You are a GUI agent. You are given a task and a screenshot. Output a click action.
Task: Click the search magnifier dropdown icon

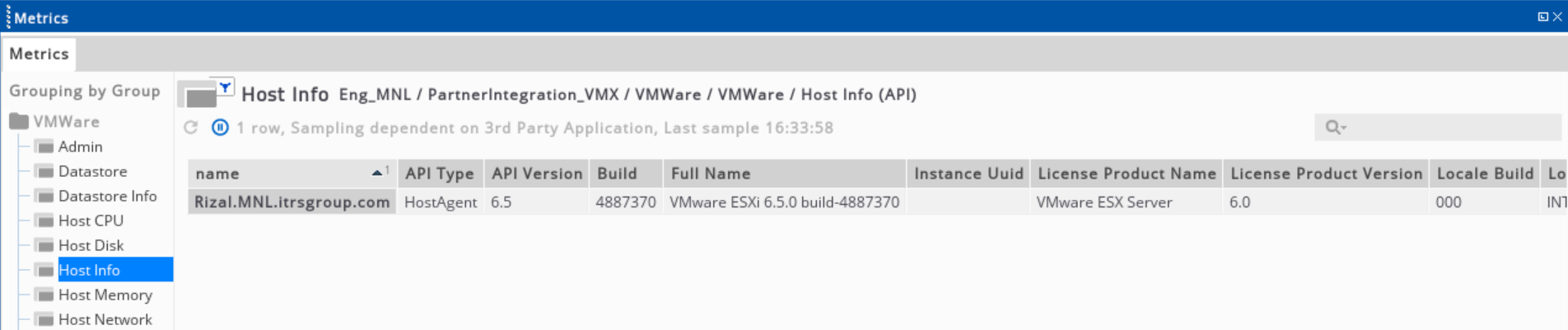pyautogui.click(x=1335, y=128)
